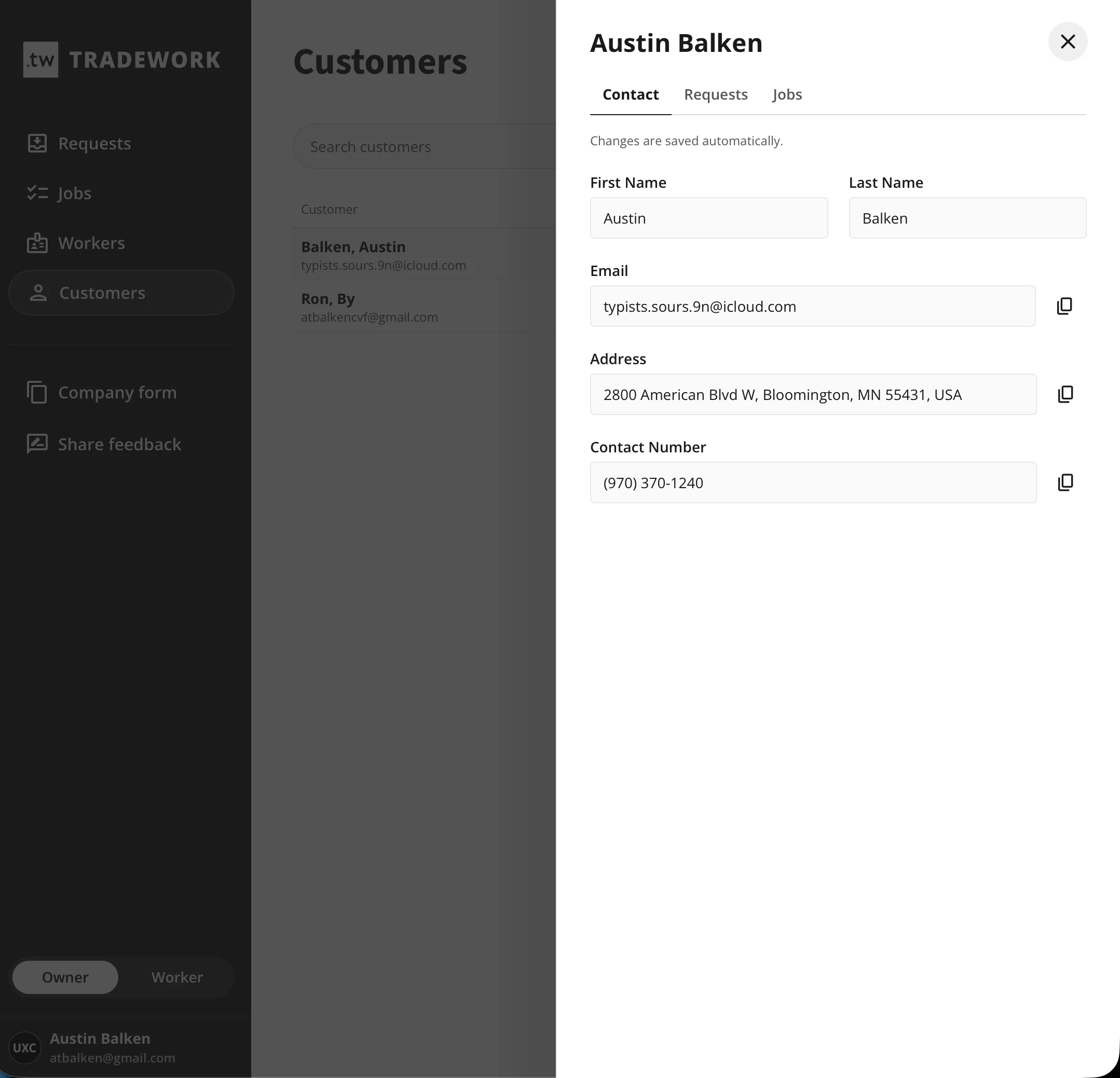This screenshot has width=1120, height=1078.
Task: Close the Austin Balken detail panel
Action: point(1068,42)
